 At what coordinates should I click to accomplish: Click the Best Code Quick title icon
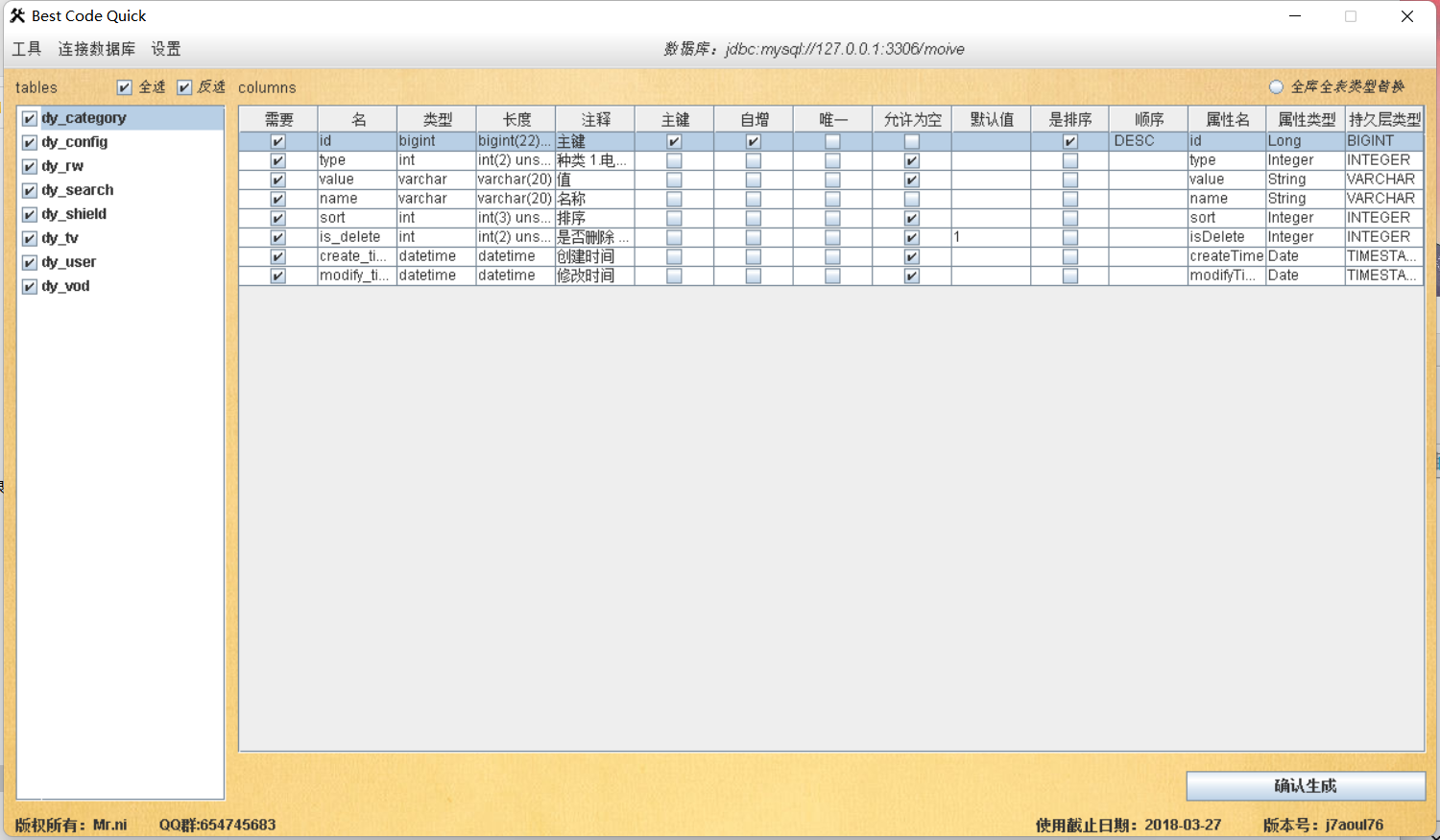pos(17,15)
